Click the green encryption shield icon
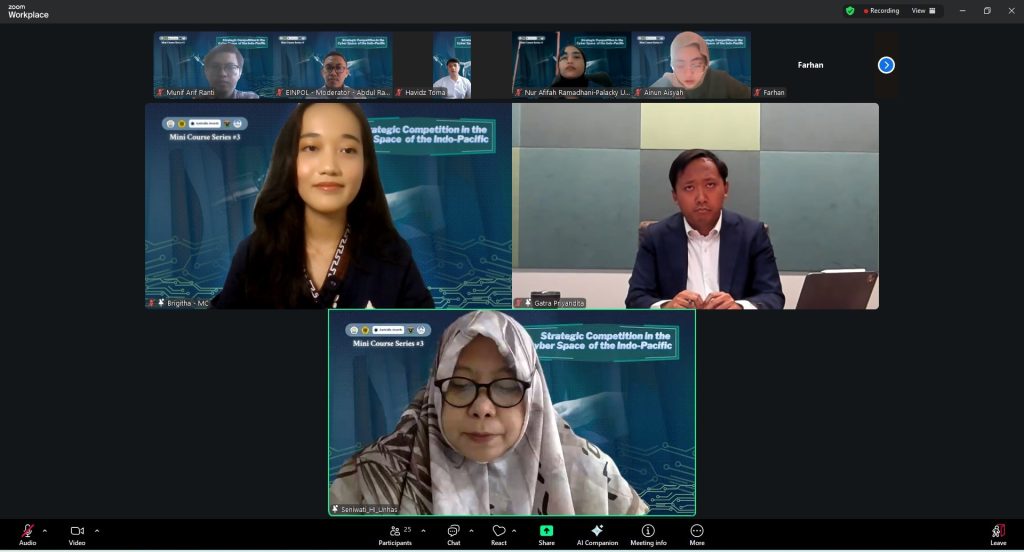The width and height of the screenshot is (1024, 552). point(850,10)
